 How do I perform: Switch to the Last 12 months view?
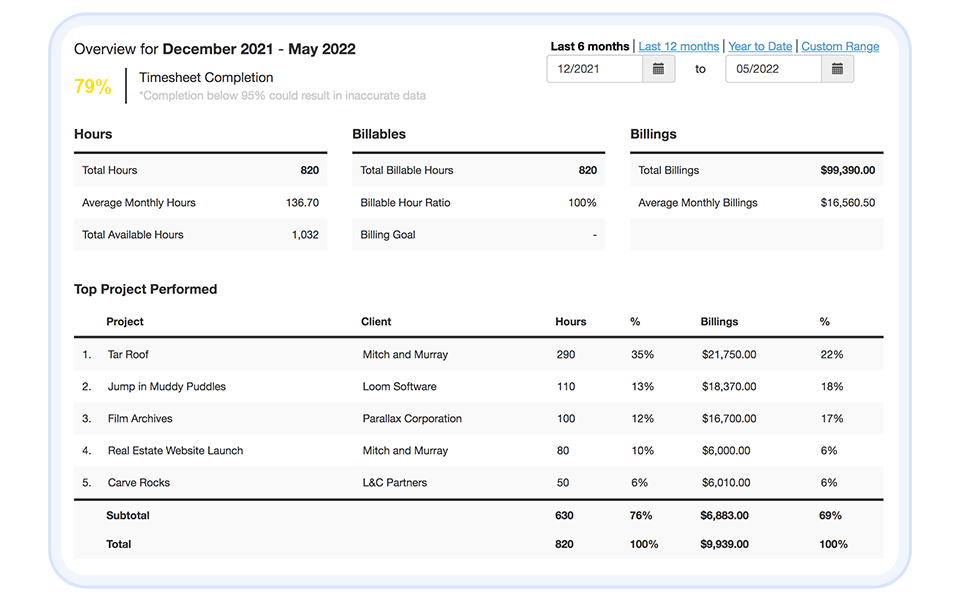coord(679,46)
